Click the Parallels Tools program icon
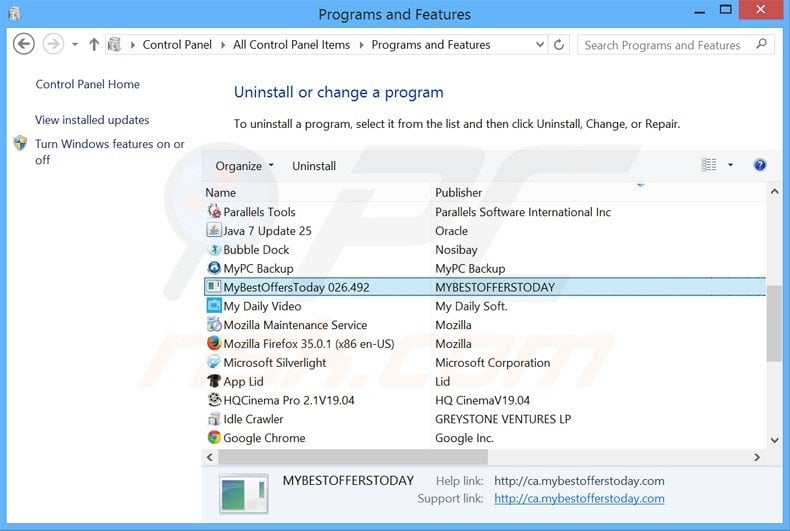 214,212
